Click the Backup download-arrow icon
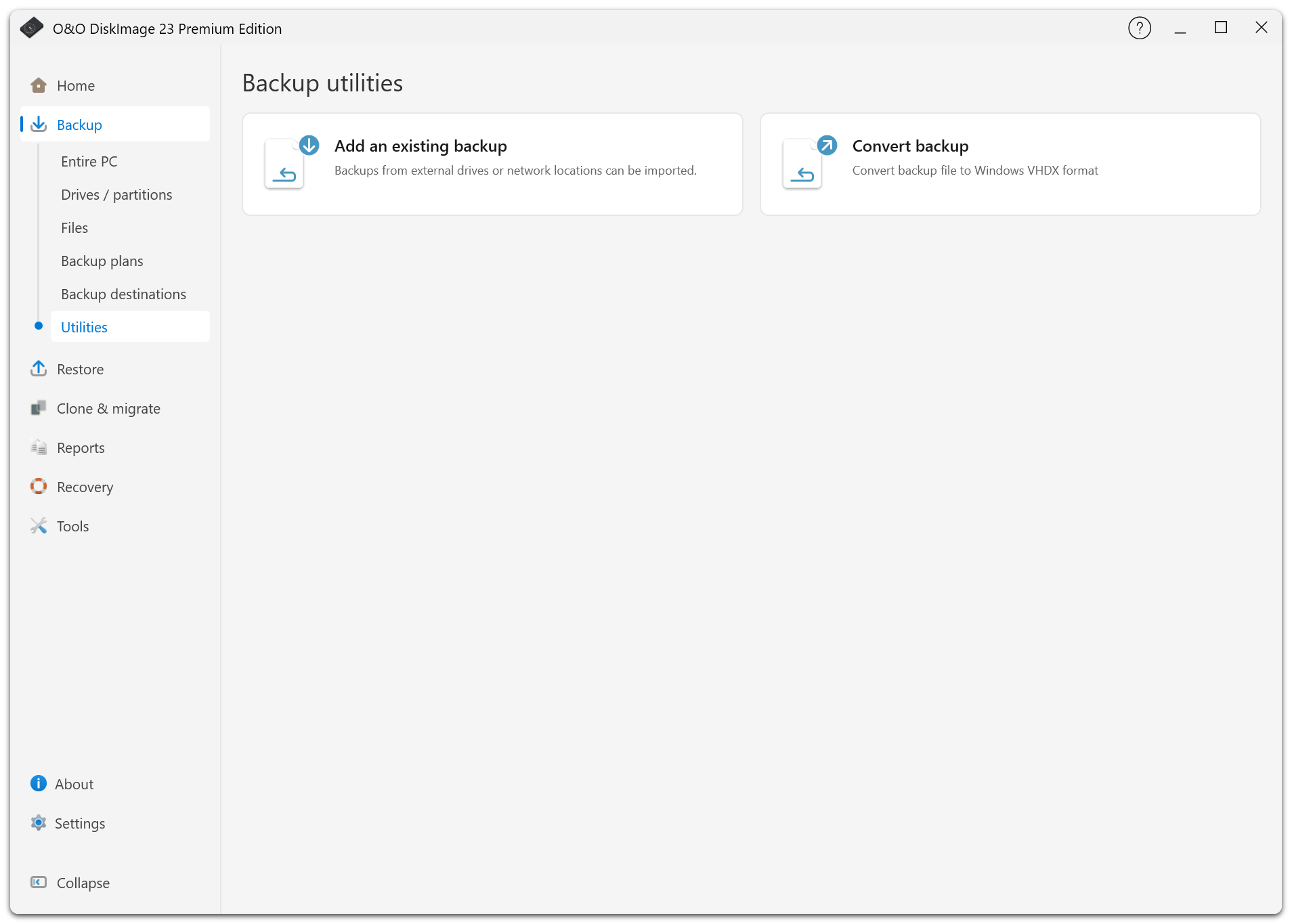This screenshot has width=1292, height=924. [x=39, y=125]
